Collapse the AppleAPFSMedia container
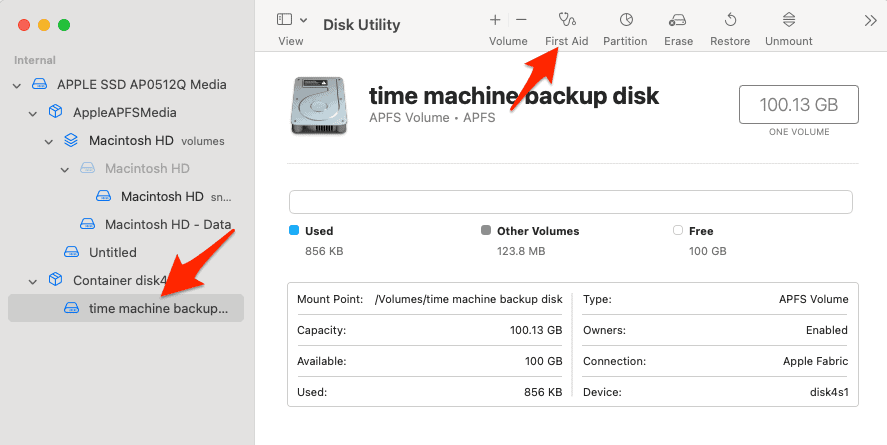Viewport: 887px width, 445px height. point(33,113)
